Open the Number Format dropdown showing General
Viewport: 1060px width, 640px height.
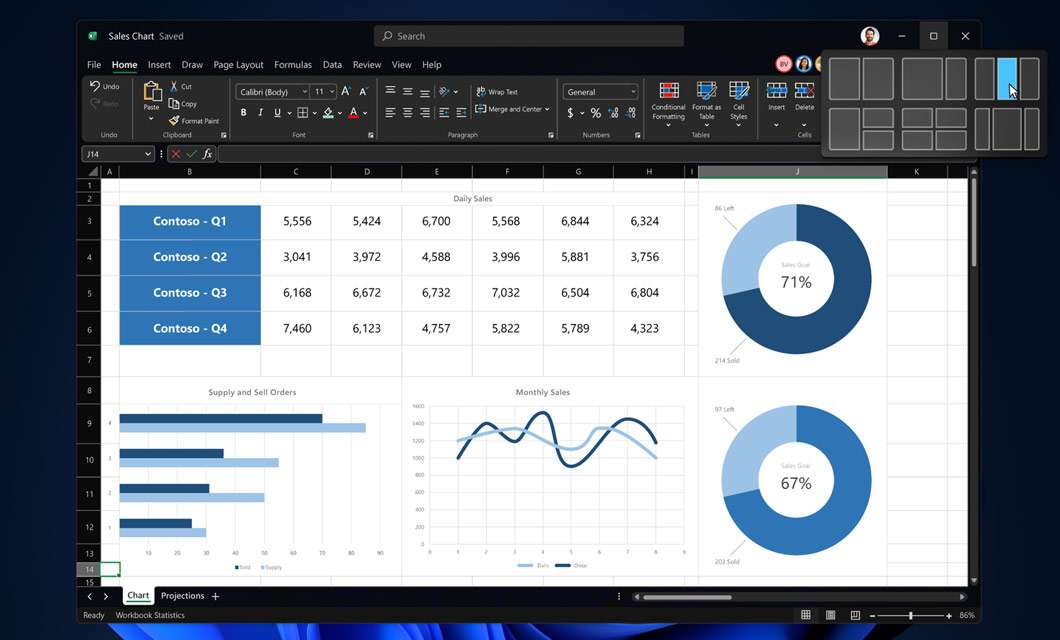(600, 91)
